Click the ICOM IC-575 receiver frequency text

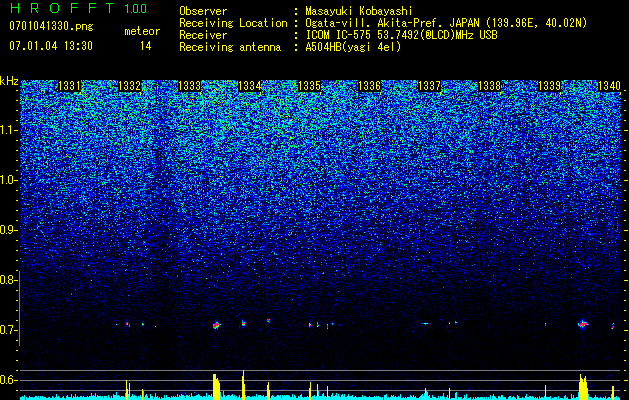pos(401,35)
